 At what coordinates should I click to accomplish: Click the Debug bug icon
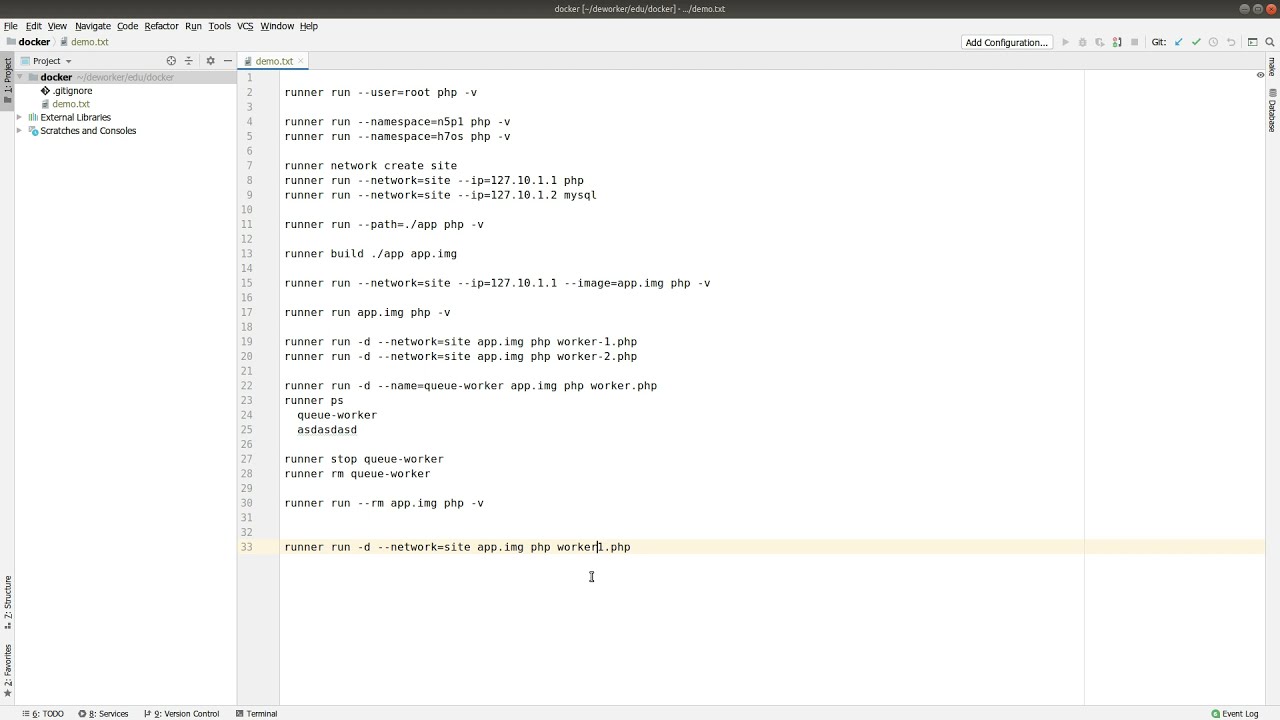(x=1082, y=42)
